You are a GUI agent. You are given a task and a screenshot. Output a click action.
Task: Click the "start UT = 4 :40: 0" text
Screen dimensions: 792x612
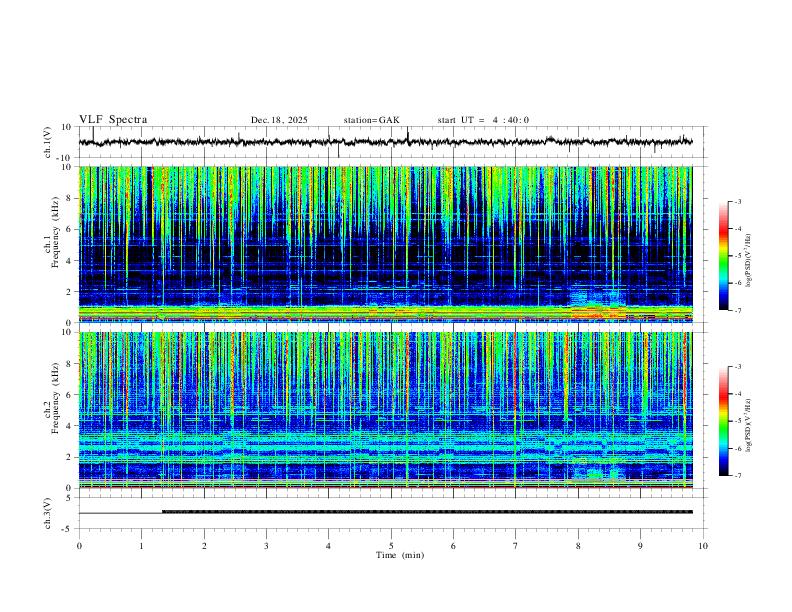tap(483, 120)
